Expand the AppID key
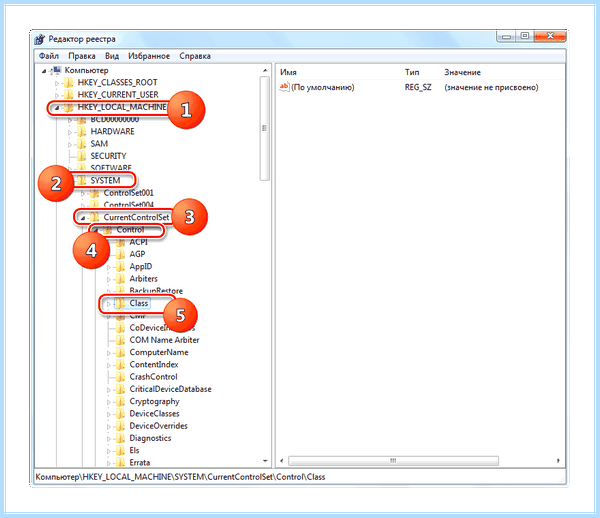The width and height of the screenshot is (600, 518). (x=109, y=267)
